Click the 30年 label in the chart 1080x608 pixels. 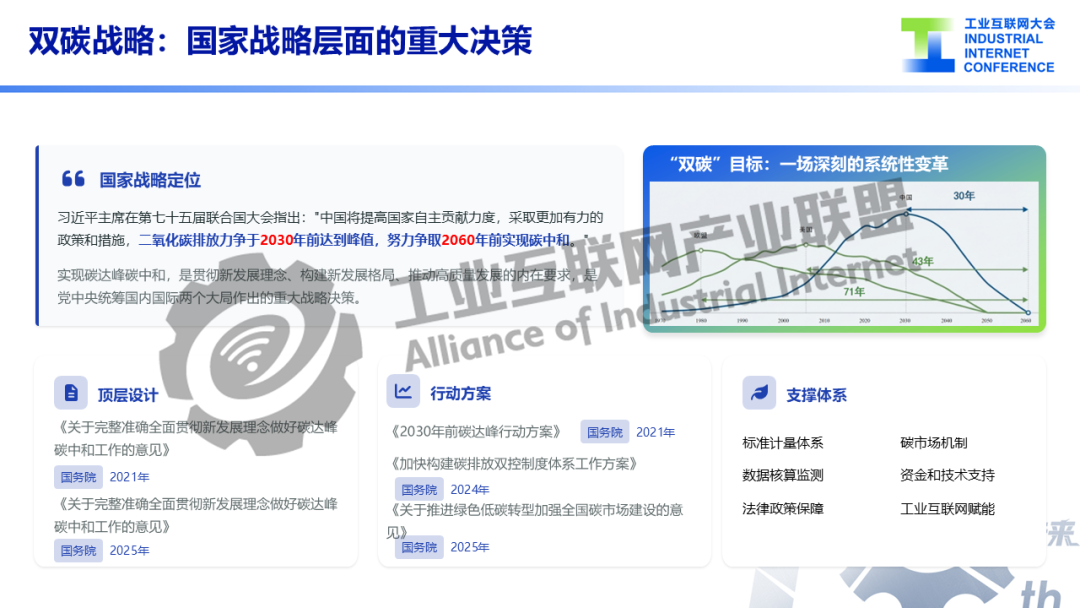point(964,196)
